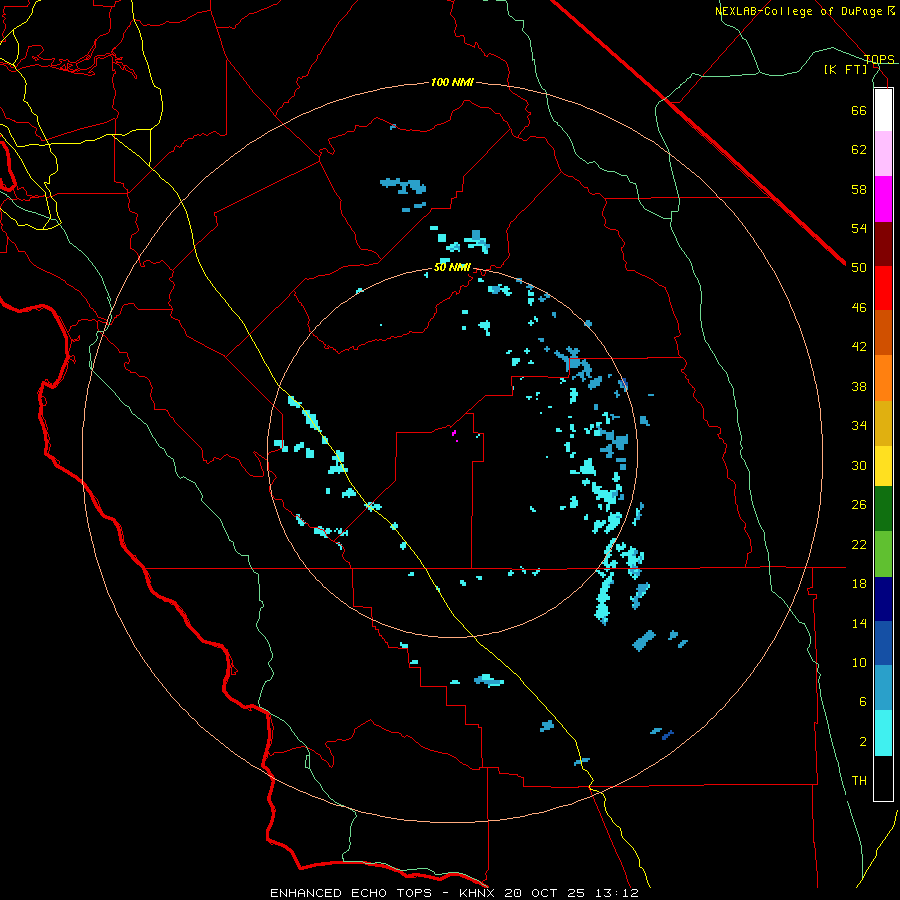Click the "TH" threshold label

859,781
